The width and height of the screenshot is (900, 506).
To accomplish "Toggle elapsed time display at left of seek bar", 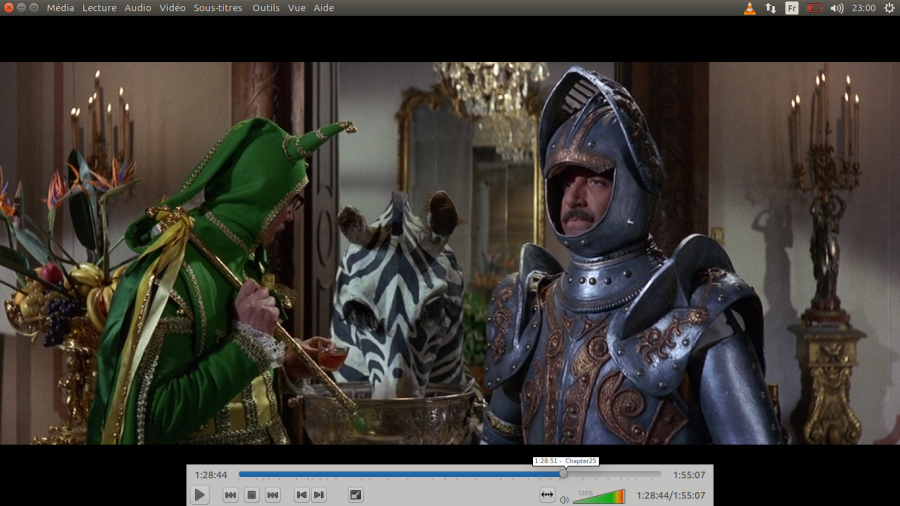I will coord(211,475).
